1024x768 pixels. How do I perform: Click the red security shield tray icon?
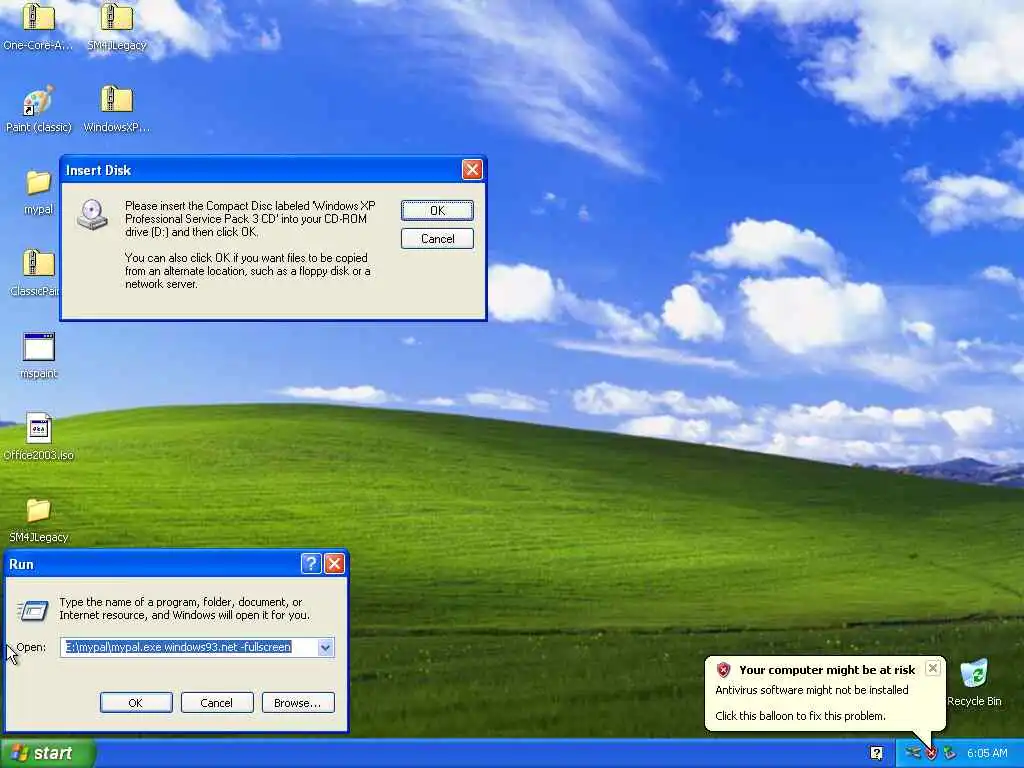coord(931,753)
